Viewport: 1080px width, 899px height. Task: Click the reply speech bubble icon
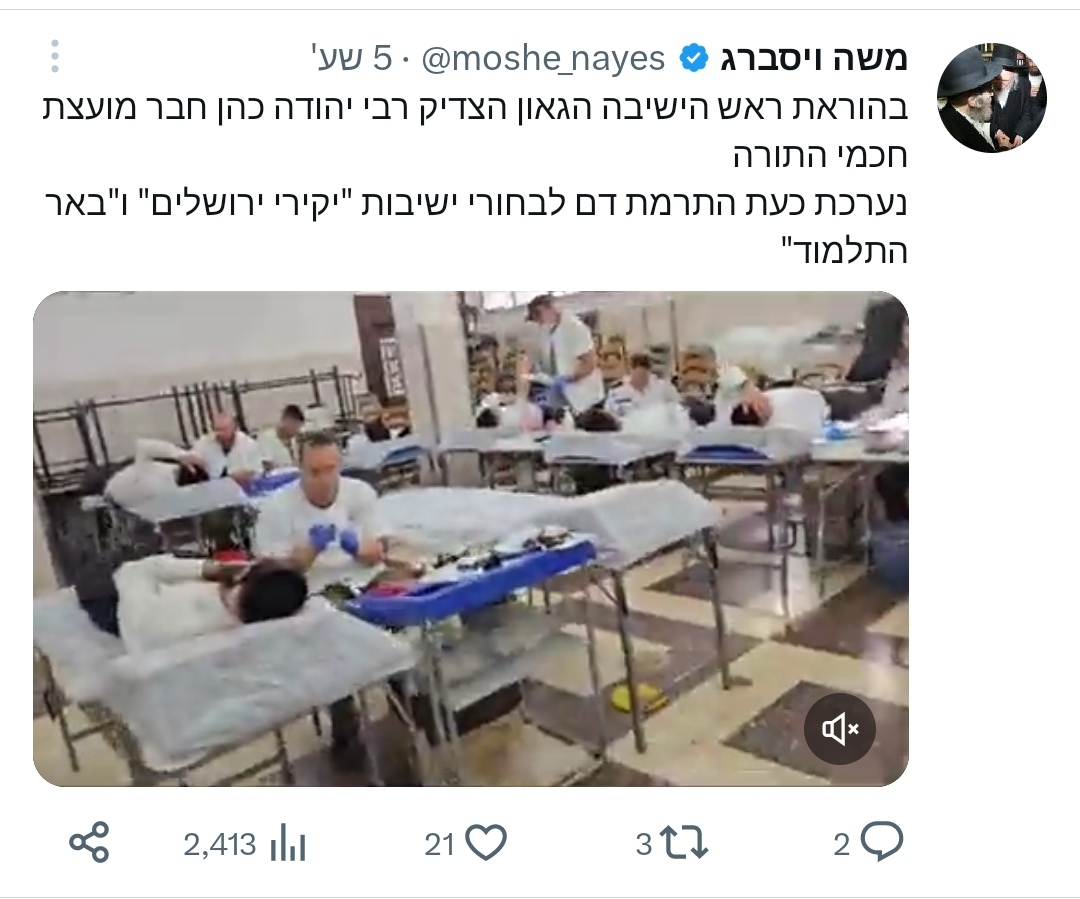[x=882, y=843]
